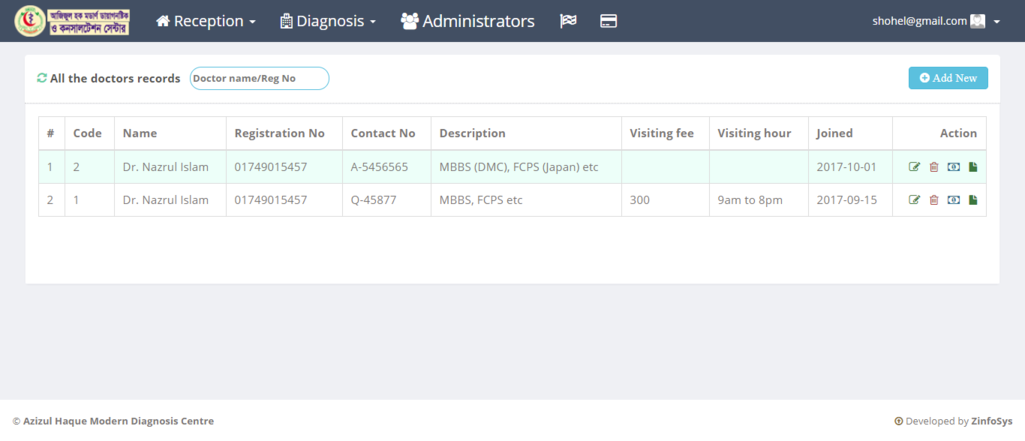The height and width of the screenshot is (441, 1025).
Task: Expand the Reception dropdown menu
Action: point(206,21)
